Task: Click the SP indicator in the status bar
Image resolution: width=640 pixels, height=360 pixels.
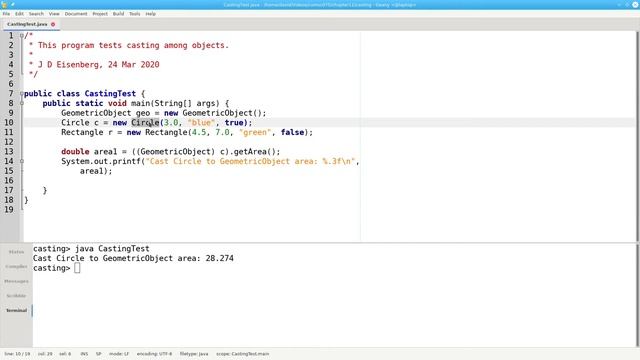Action: 98,354
